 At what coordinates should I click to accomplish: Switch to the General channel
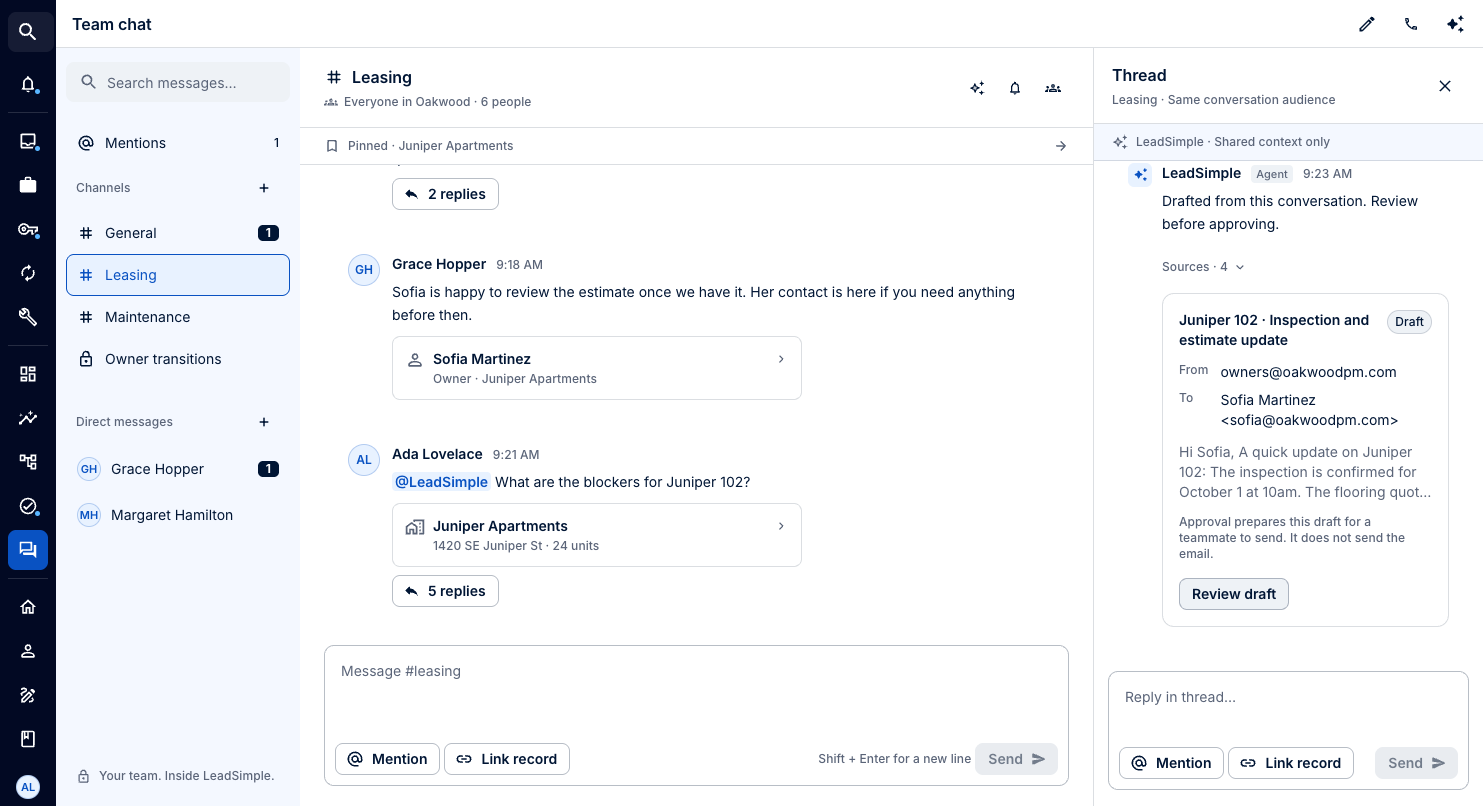(x=178, y=233)
